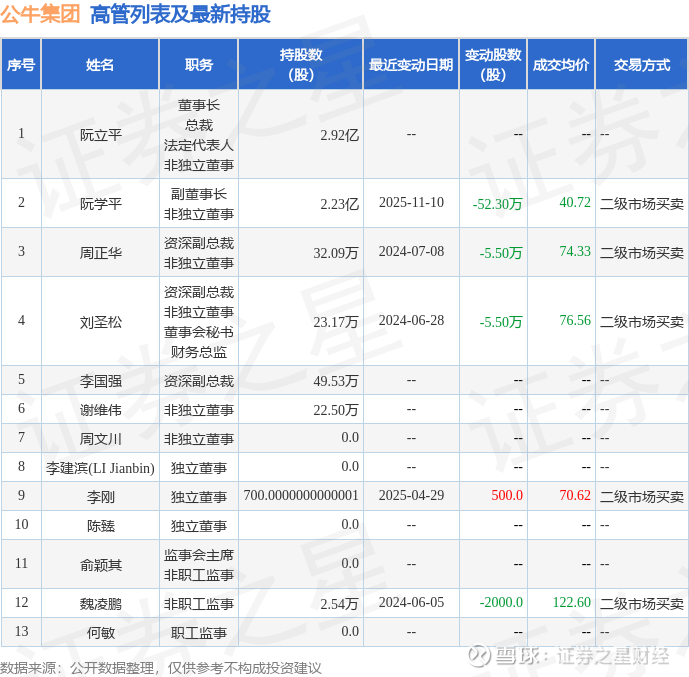Select the 最近变动日期 column header
Screen dimensions: 689x677
[411, 64]
